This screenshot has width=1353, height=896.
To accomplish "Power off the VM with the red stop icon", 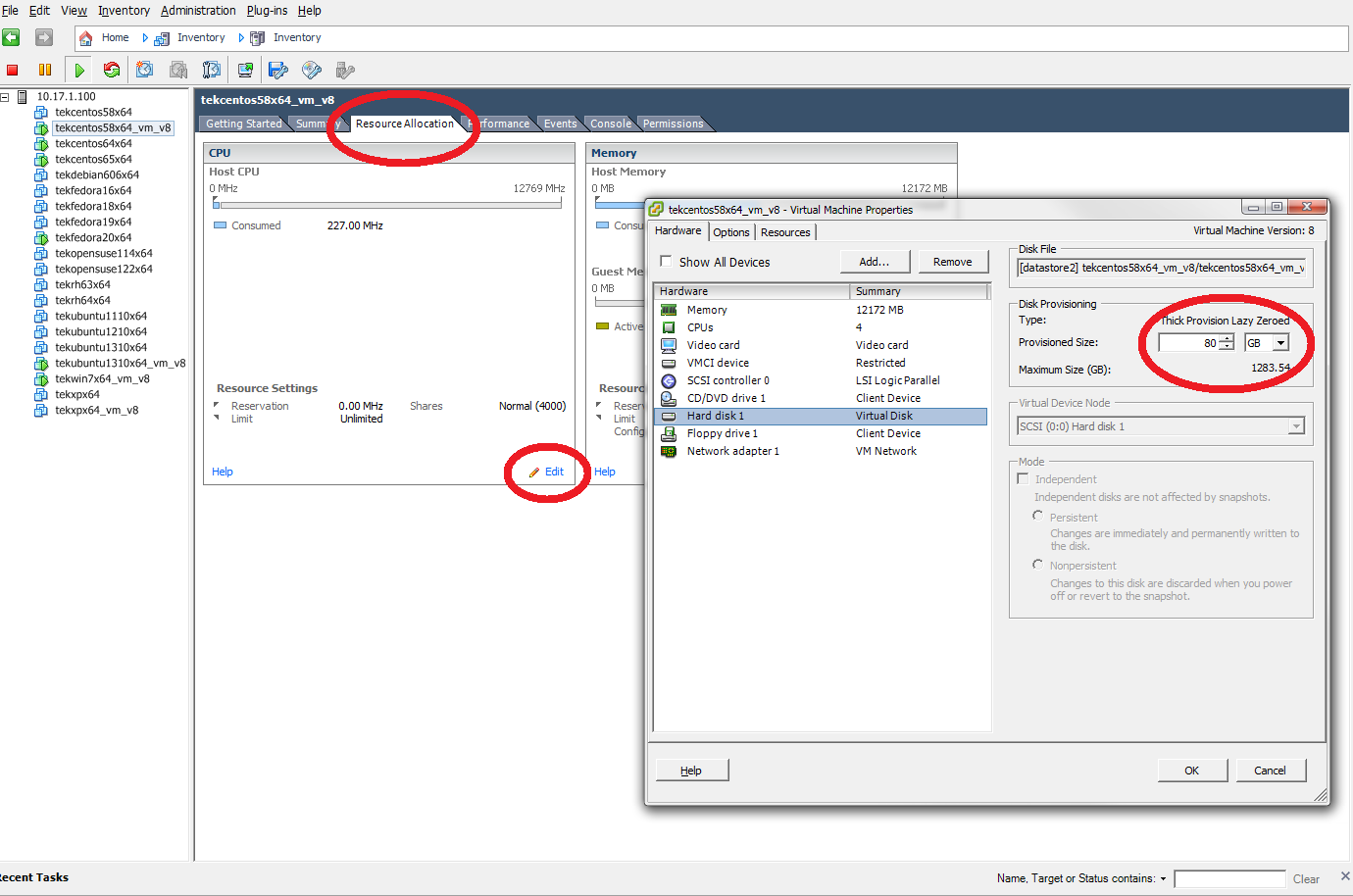I will (x=13, y=70).
